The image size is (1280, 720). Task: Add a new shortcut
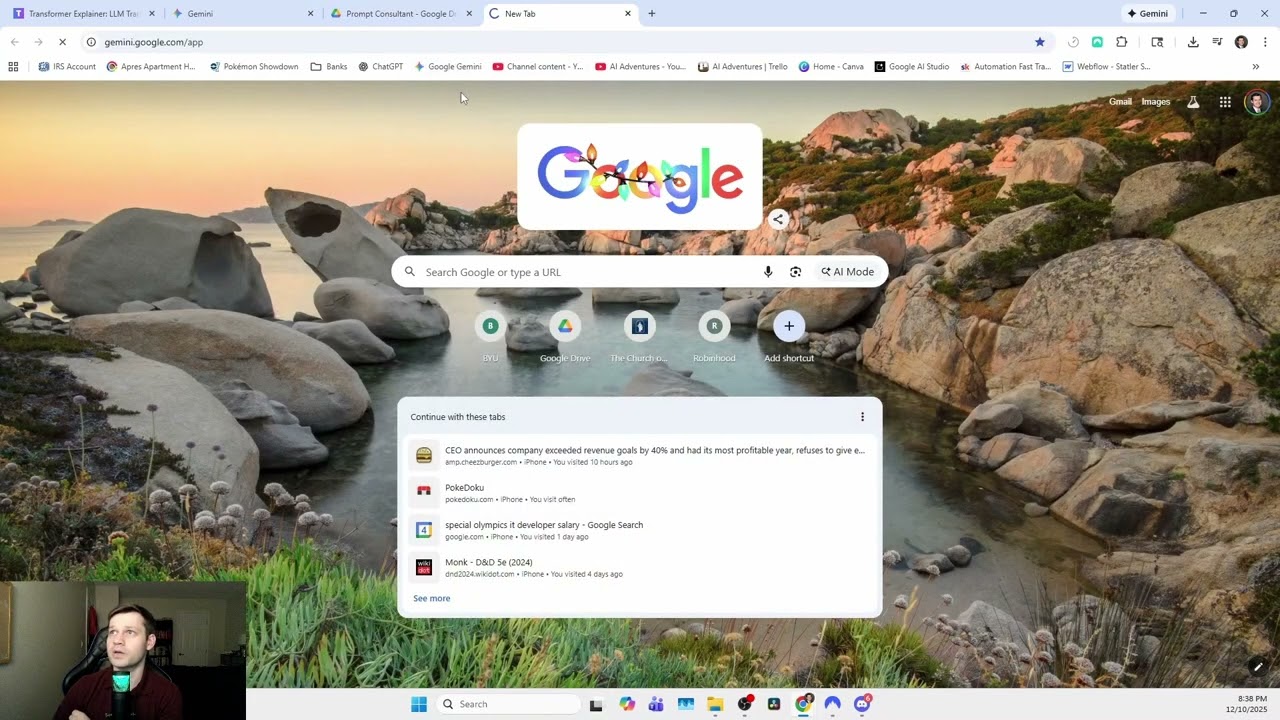789,337
